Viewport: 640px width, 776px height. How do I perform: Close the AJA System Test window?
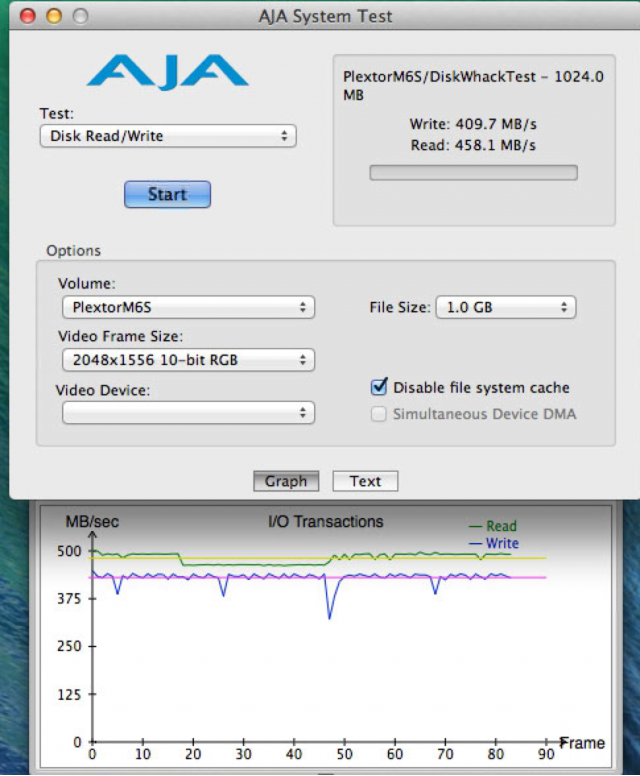(28, 16)
